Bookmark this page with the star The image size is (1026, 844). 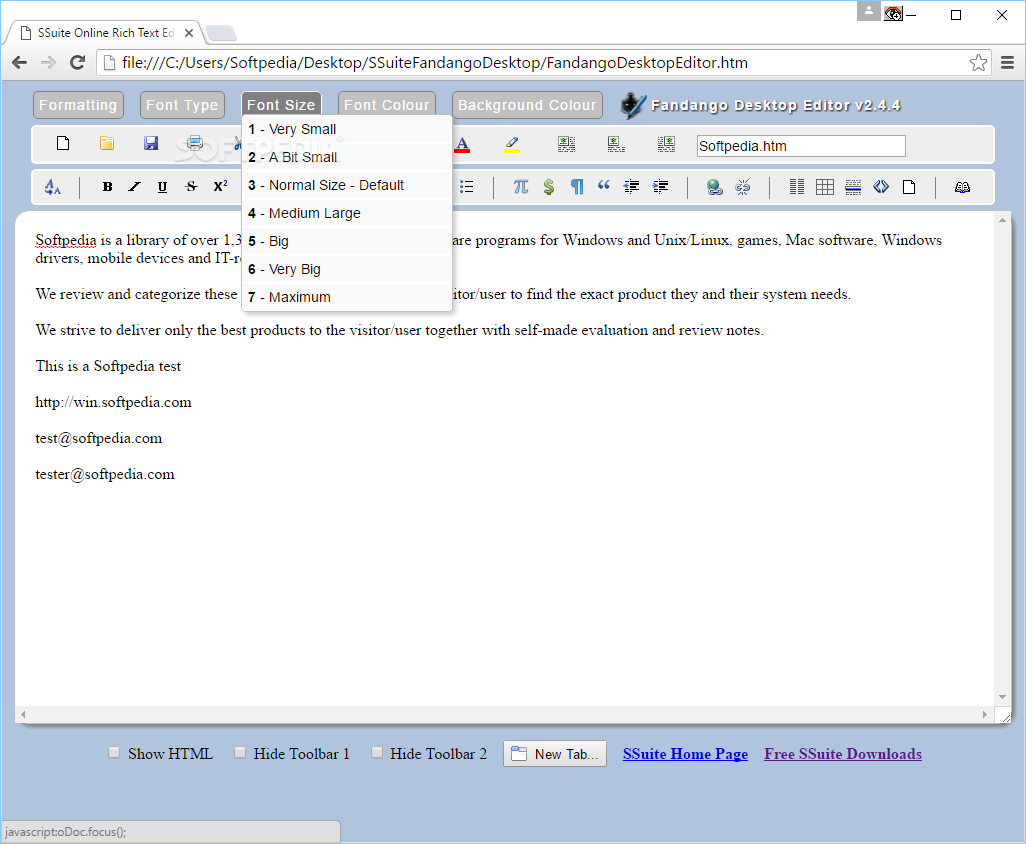click(978, 63)
